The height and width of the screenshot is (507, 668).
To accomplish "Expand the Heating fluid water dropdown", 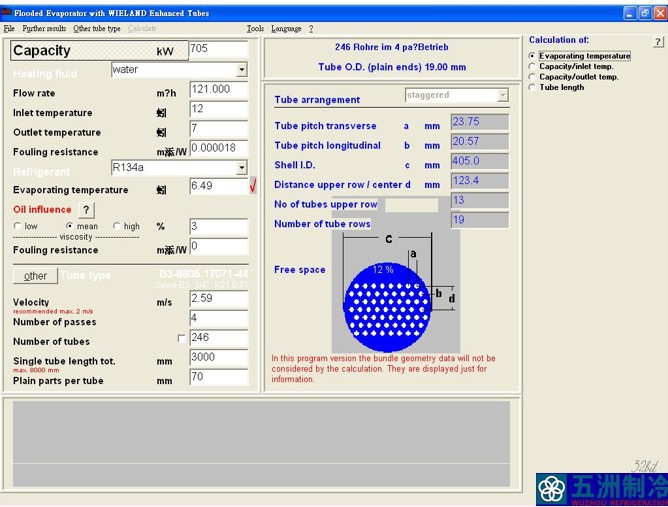I will (242, 69).
